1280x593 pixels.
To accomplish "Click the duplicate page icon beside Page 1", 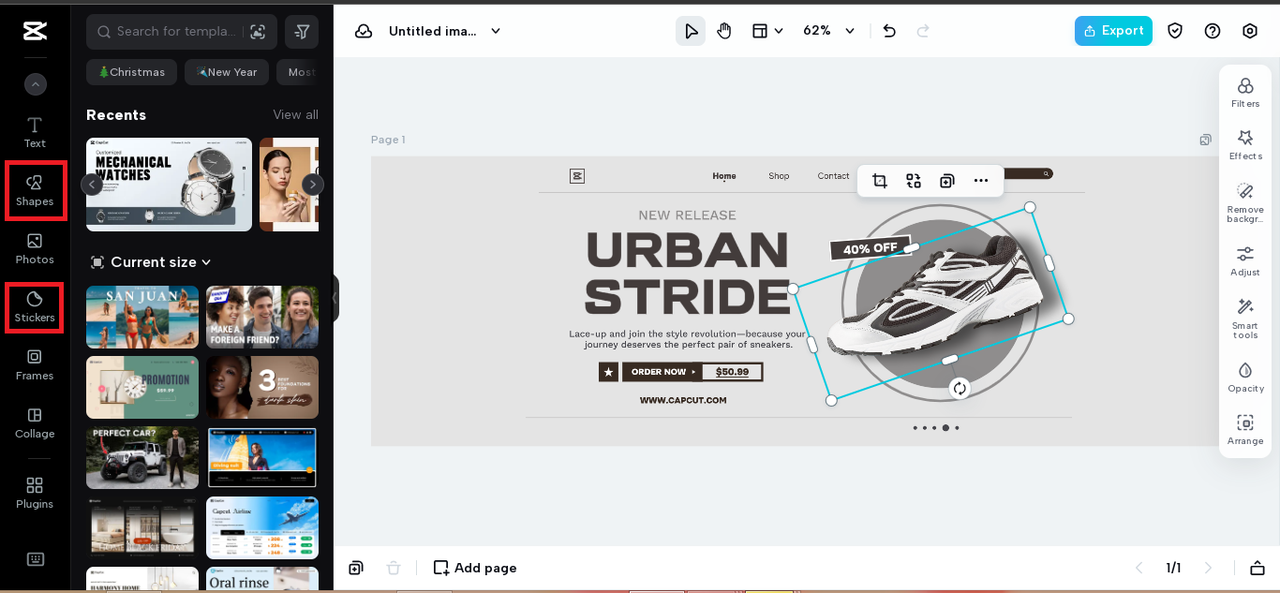I will (x=1206, y=140).
